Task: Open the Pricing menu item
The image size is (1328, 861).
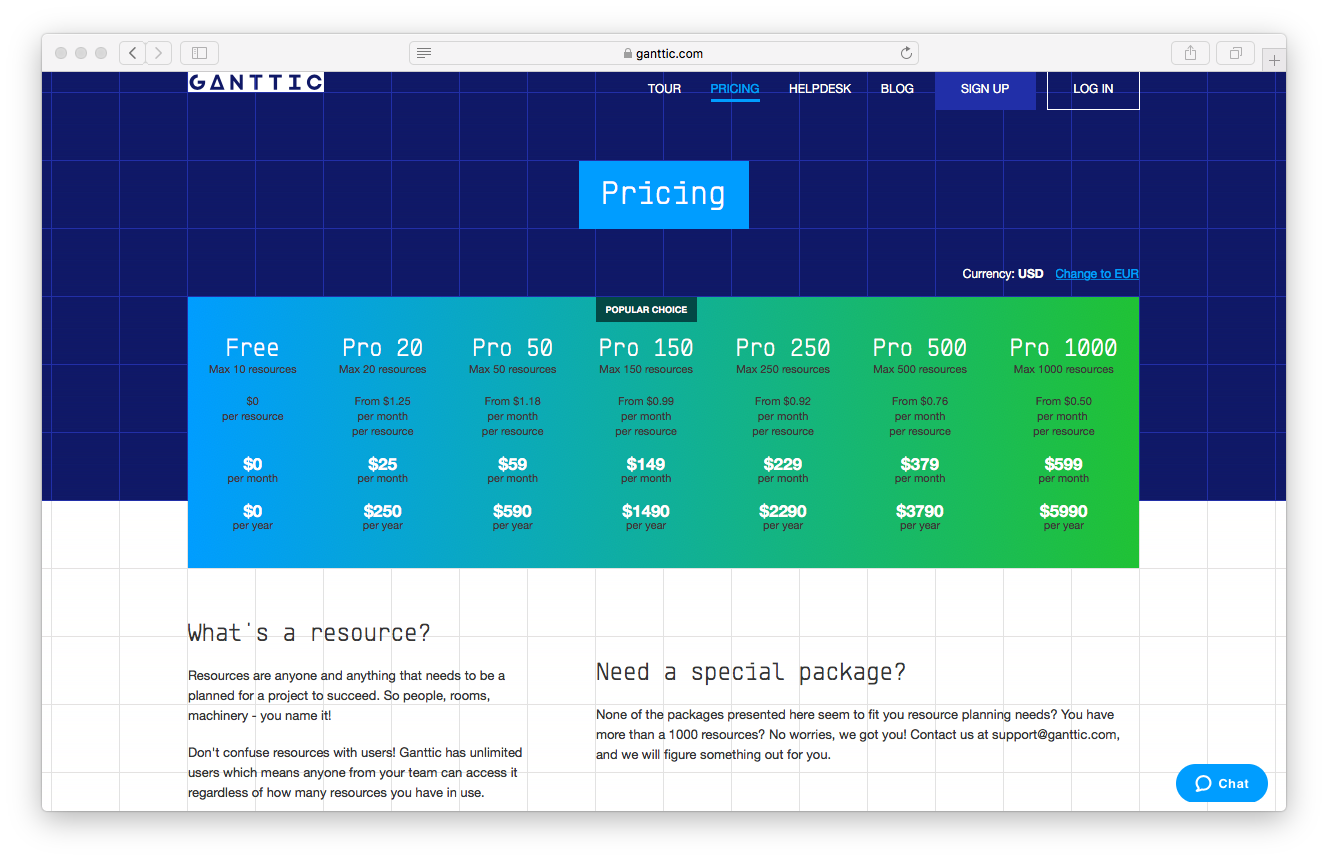Action: 735,89
